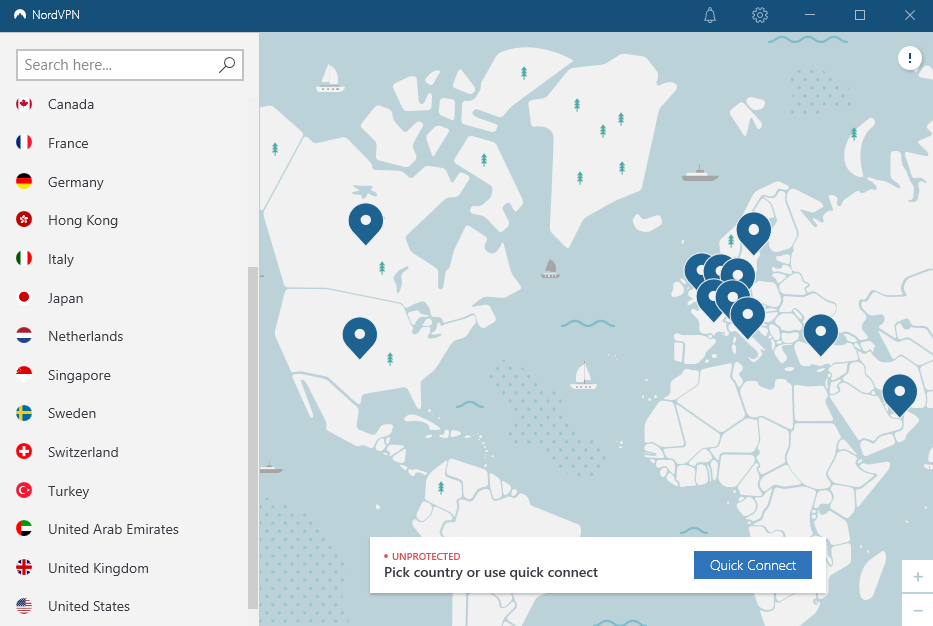Click the exclamation info icon on map
This screenshot has height=626, width=933.
tap(909, 58)
